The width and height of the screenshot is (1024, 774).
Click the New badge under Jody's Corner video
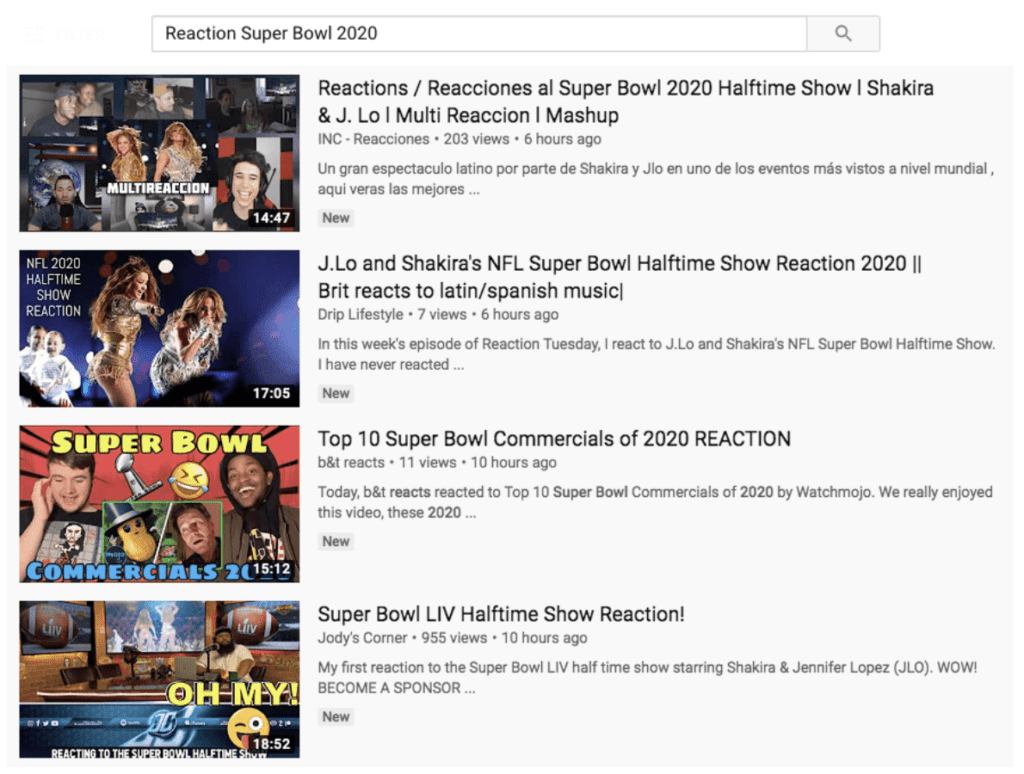click(336, 717)
